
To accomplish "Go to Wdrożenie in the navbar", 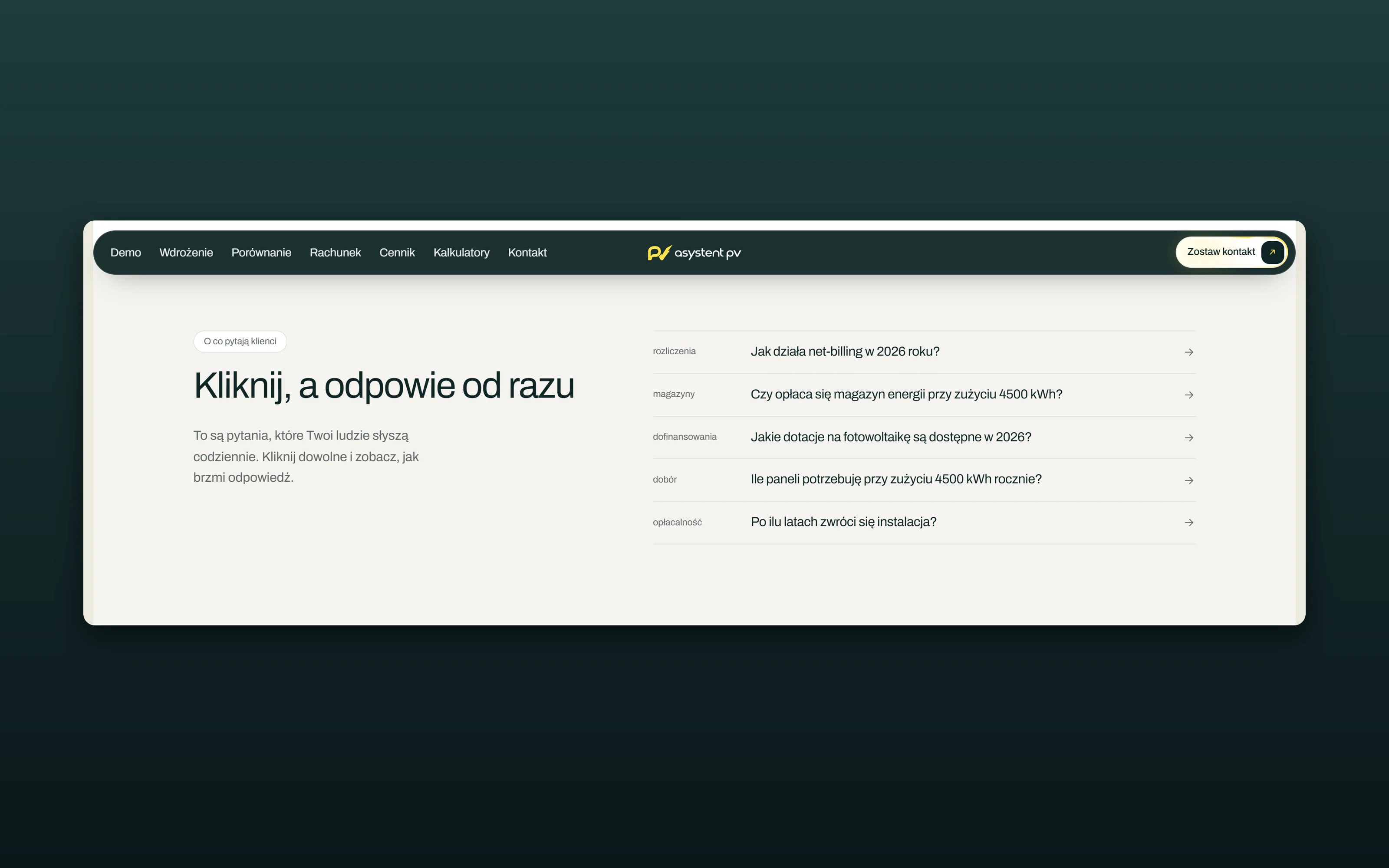I will coord(186,253).
